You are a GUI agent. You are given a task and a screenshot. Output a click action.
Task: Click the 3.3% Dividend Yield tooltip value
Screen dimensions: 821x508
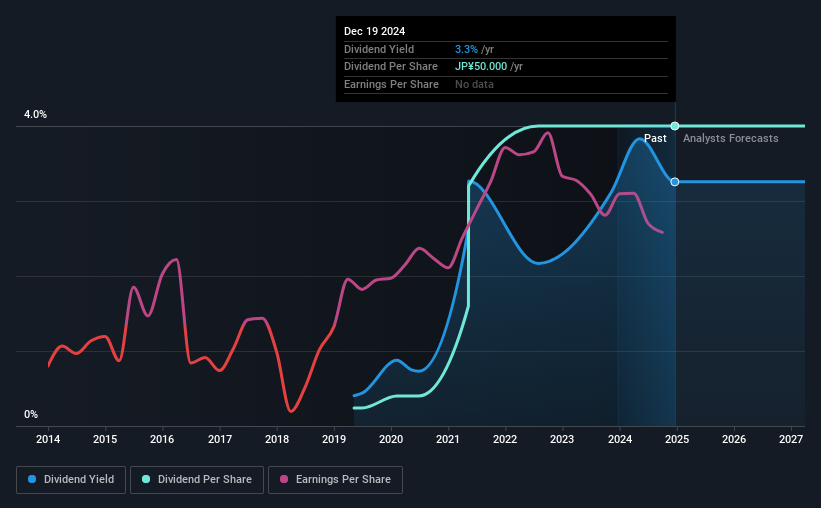click(466, 49)
